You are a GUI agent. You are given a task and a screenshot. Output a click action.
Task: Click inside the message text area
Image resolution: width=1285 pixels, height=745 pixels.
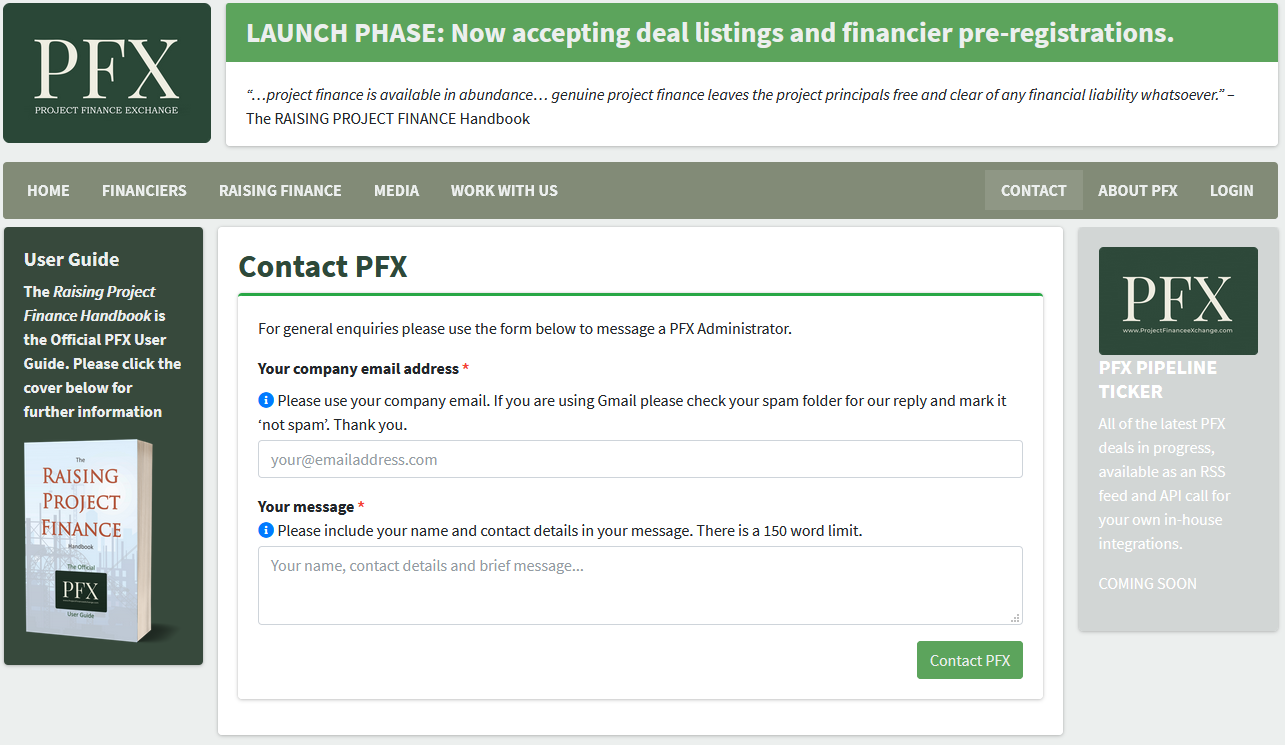(640, 585)
